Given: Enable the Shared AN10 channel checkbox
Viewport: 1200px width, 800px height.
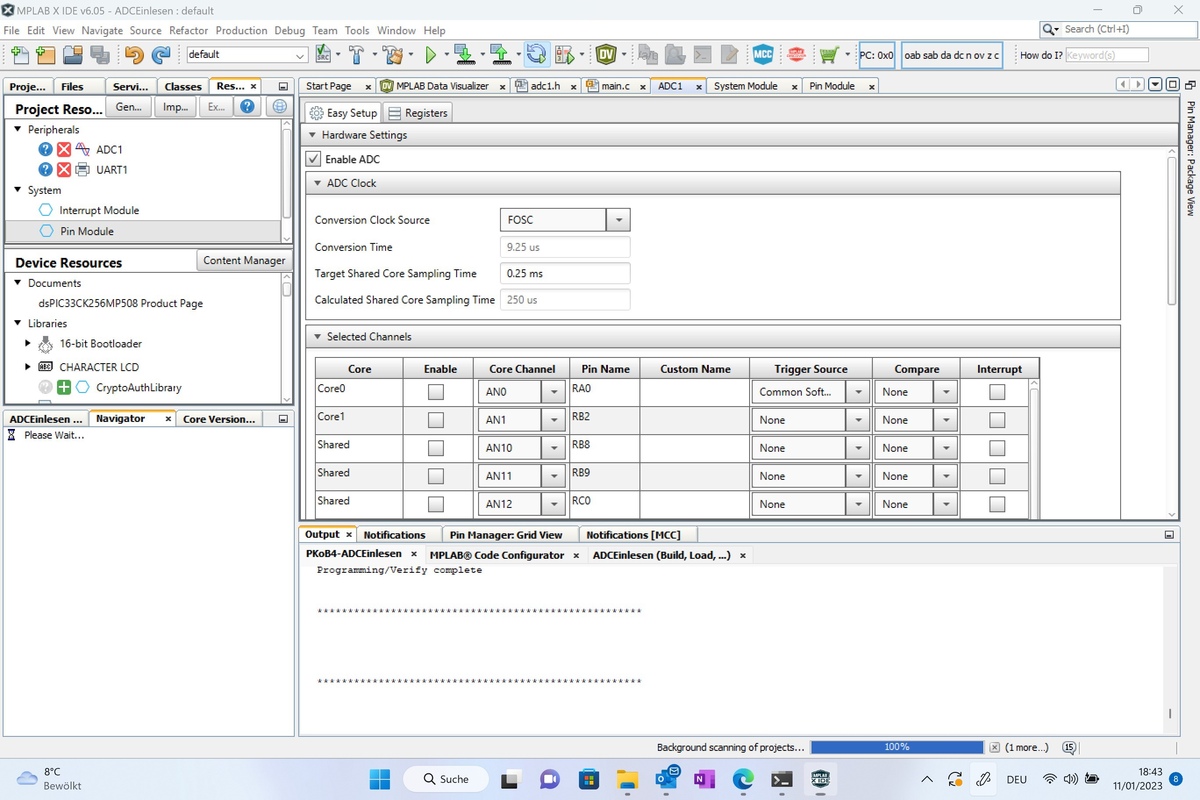Looking at the screenshot, I should (436, 448).
